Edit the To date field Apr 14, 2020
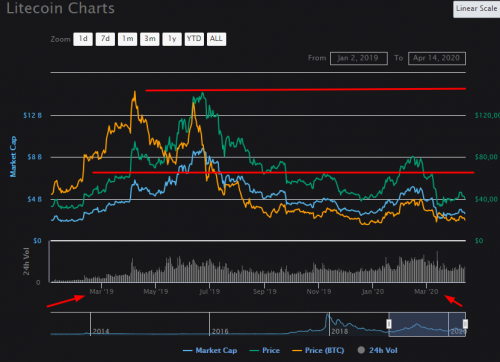The height and width of the screenshot is (362, 500). (x=437, y=58)
